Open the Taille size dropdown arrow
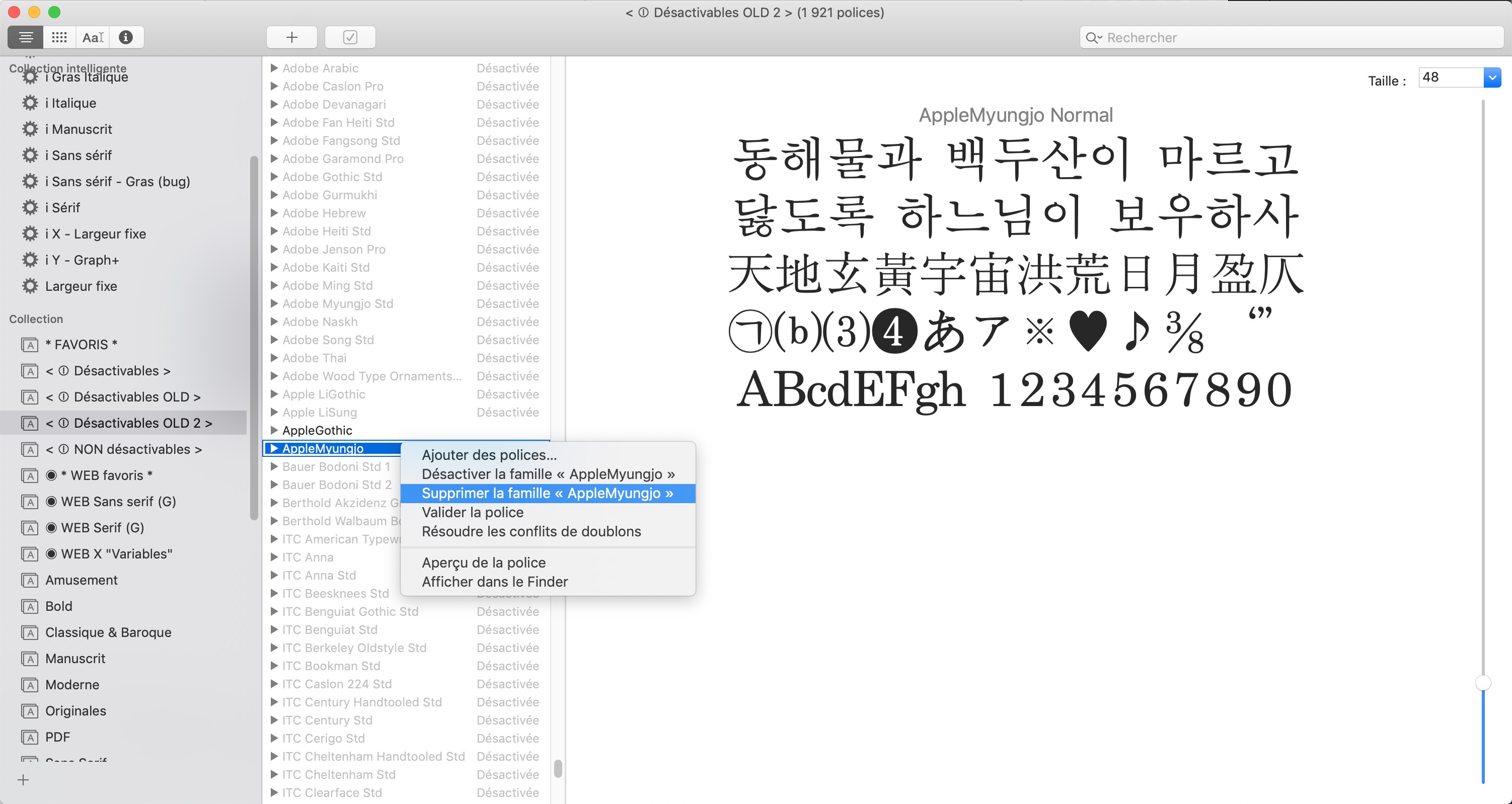 coord(1491,77)
